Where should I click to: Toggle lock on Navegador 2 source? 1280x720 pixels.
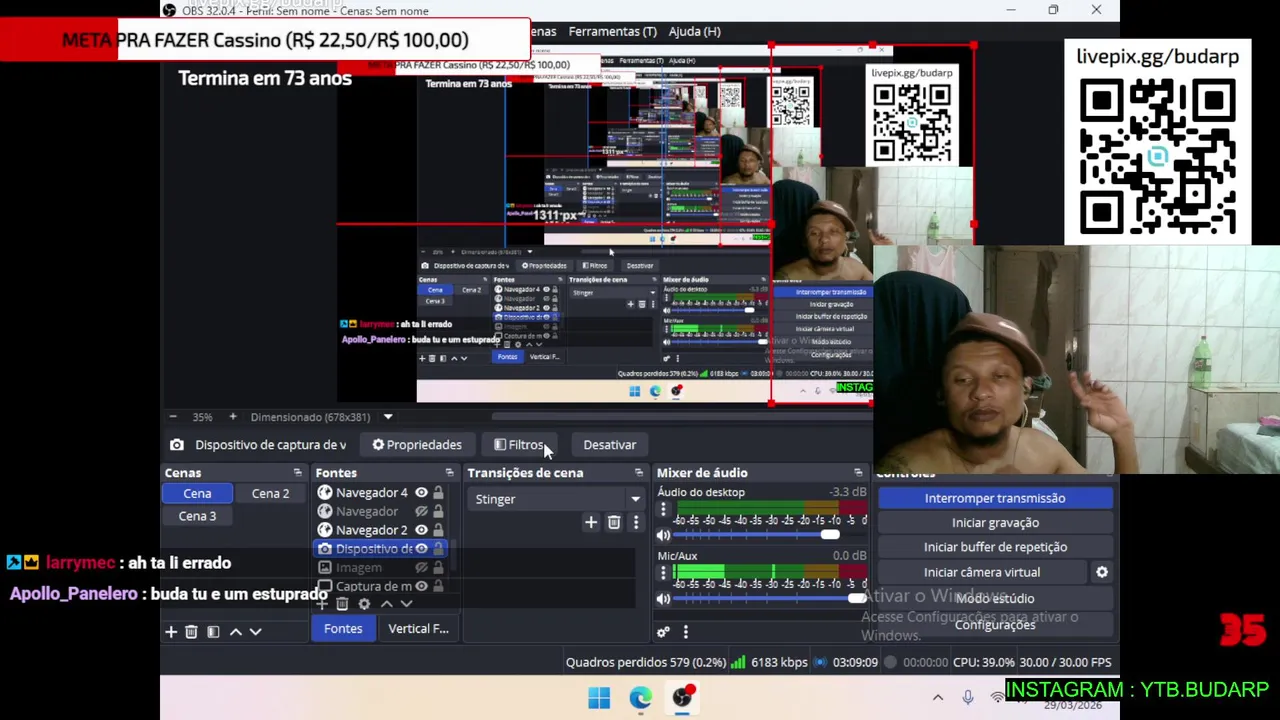438,530
